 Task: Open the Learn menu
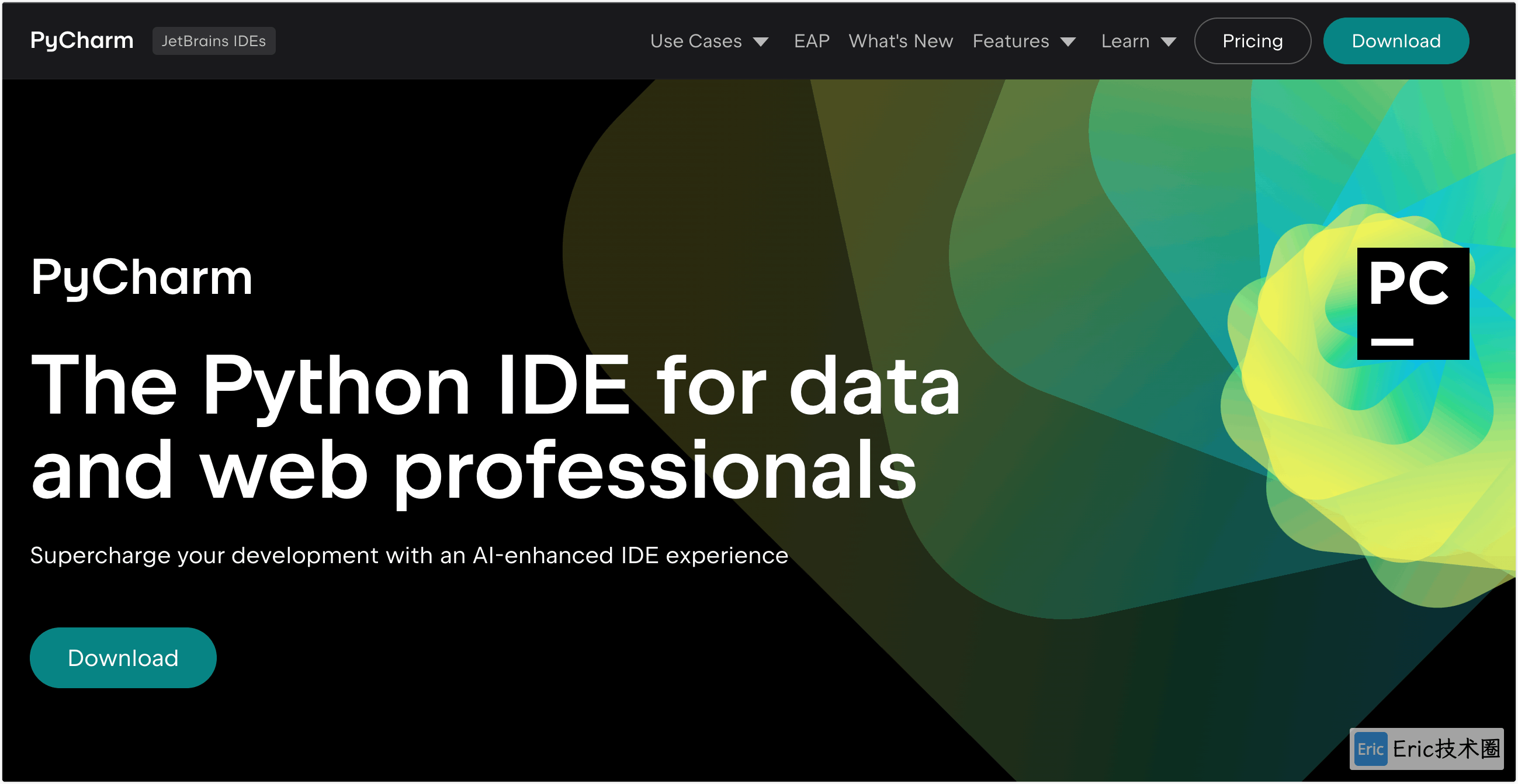click(1125, 41)
